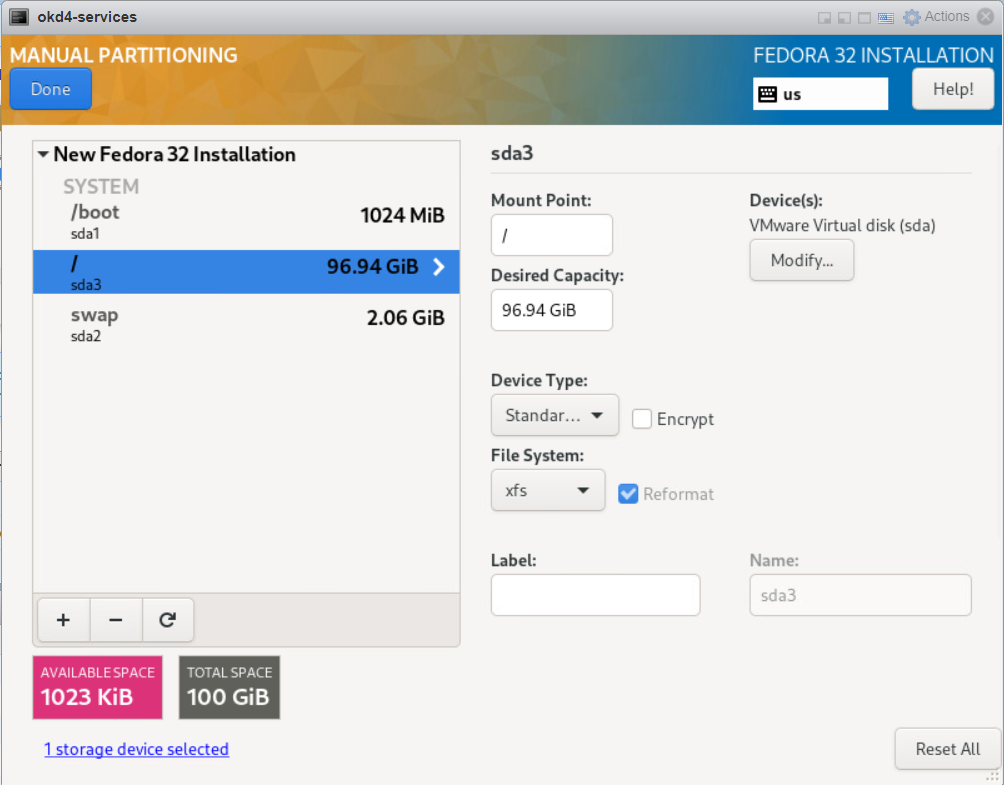Click the third window layout icon in titlebar
This screenshot has width=1004, height=785.
[x=864, y=18]
